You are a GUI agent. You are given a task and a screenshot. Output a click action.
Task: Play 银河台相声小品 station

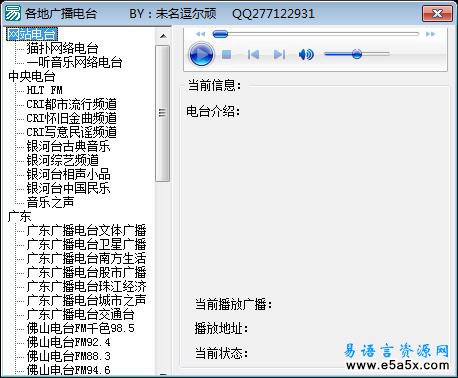coord(68,174)
